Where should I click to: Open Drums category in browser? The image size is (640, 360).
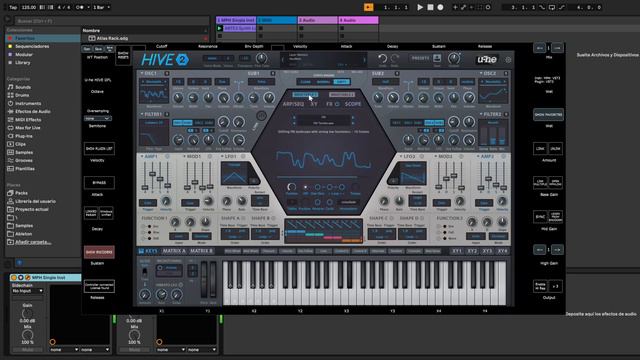(22, 95)
